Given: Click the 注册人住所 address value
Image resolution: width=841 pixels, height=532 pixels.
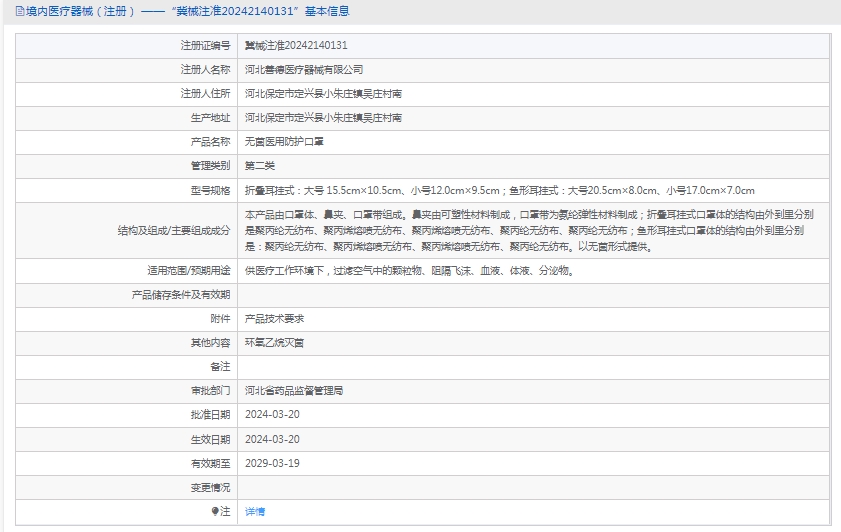Looking at the screenshot, I should point(323,94).
